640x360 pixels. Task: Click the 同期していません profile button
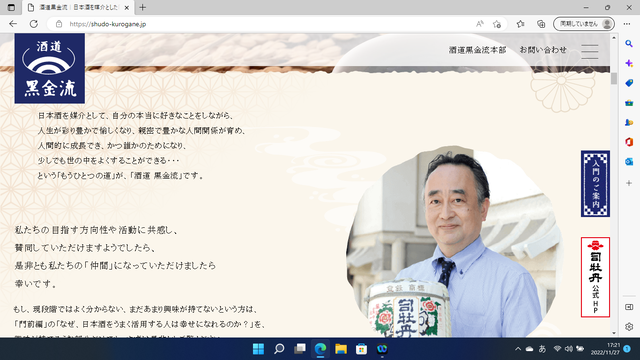click(x=584, y=24)
